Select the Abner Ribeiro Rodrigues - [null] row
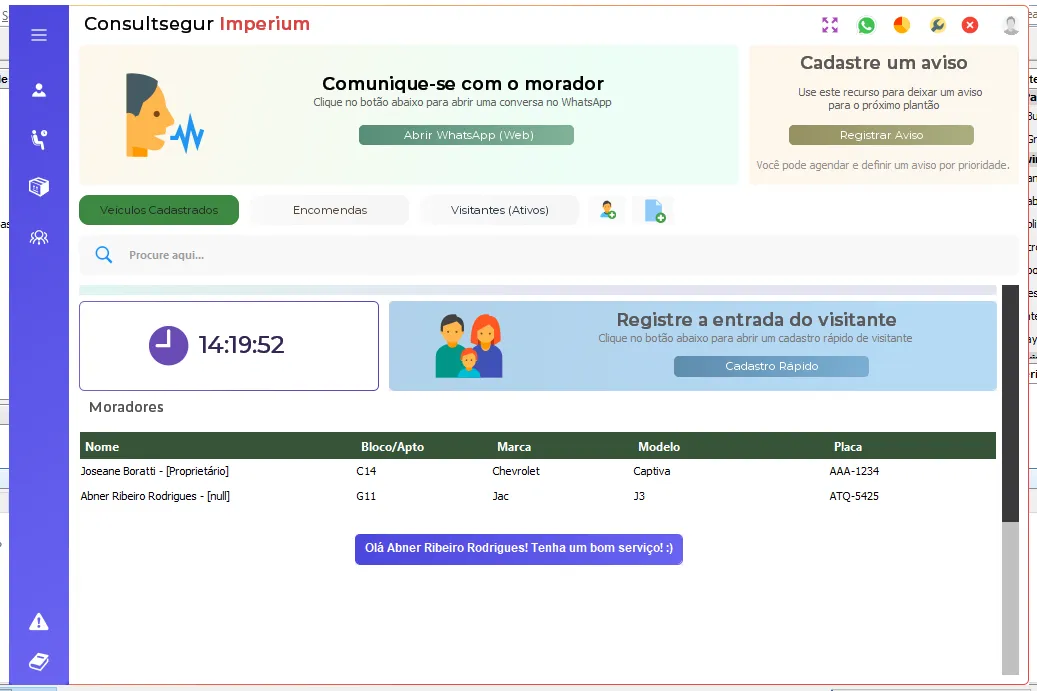 pos(538,496)
